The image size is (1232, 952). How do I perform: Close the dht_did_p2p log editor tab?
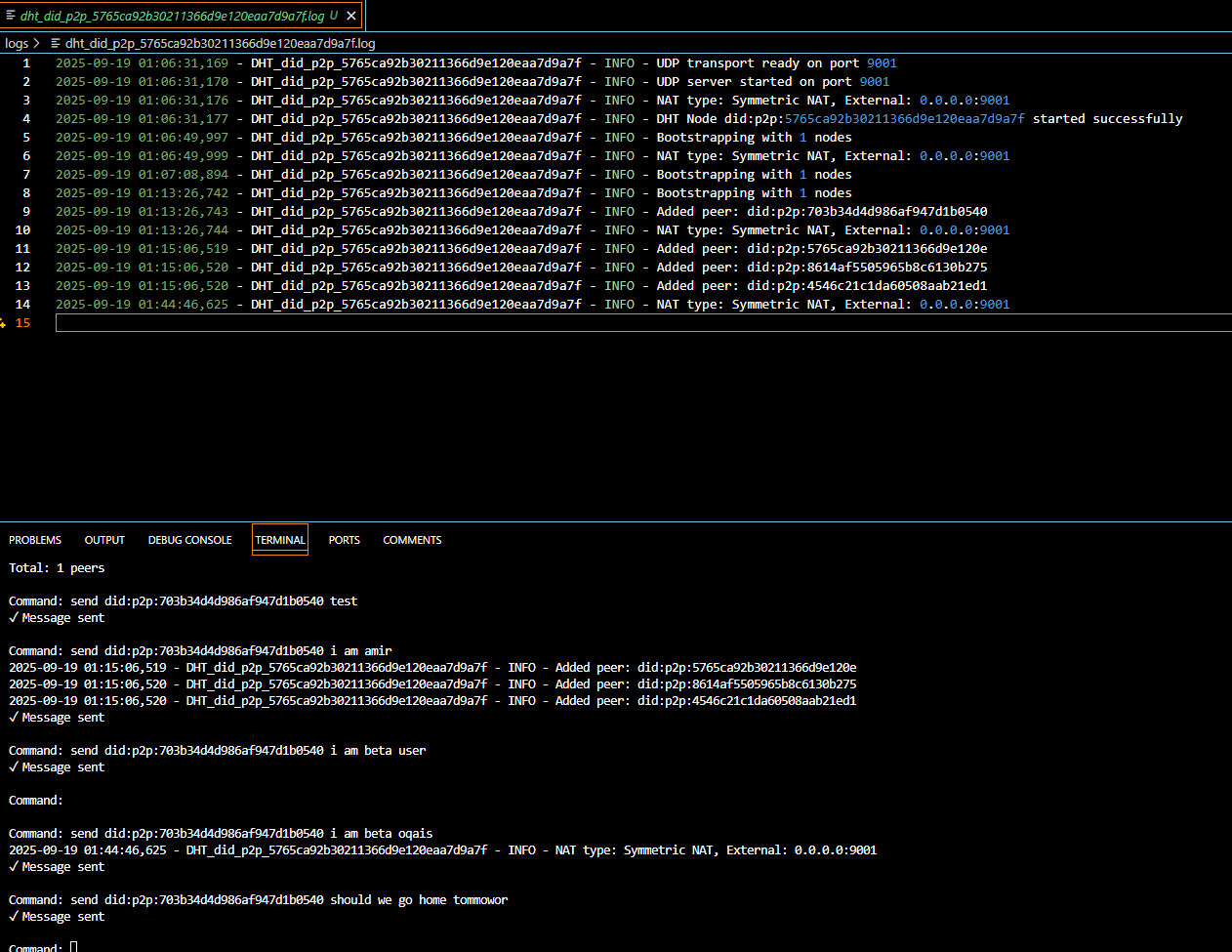(x=351, y=16)
